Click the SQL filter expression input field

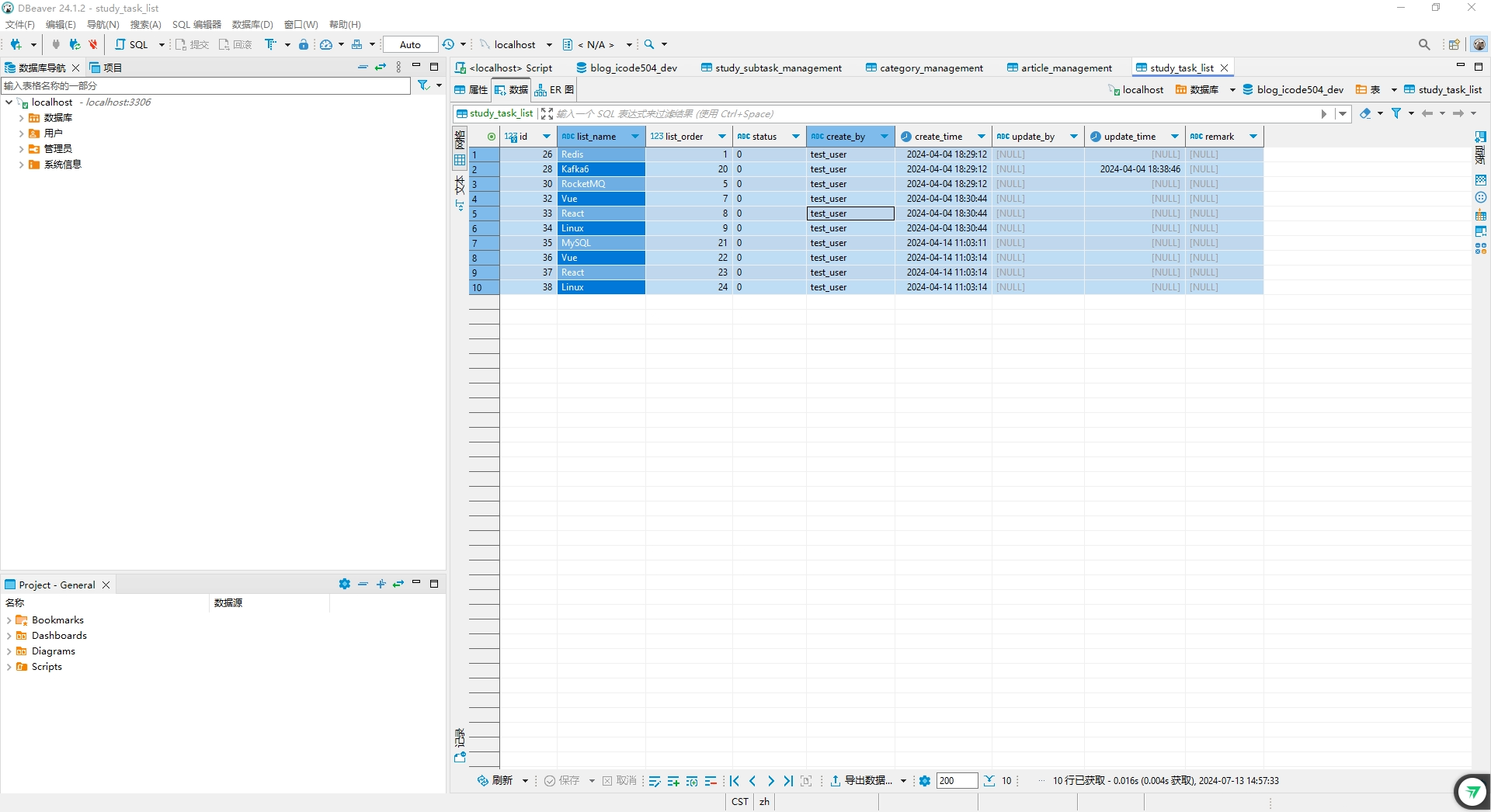click(932, 114)
